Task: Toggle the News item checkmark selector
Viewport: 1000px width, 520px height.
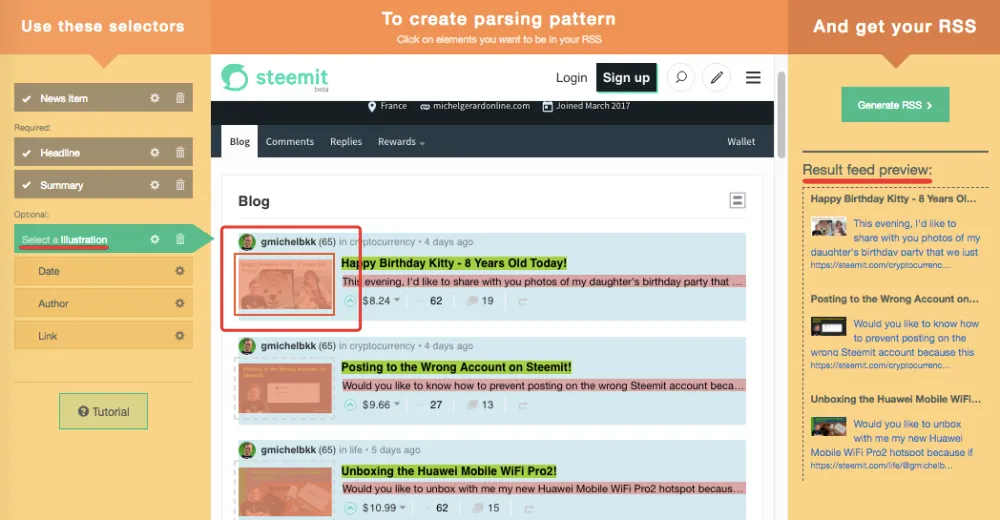Action: point(27,98)
